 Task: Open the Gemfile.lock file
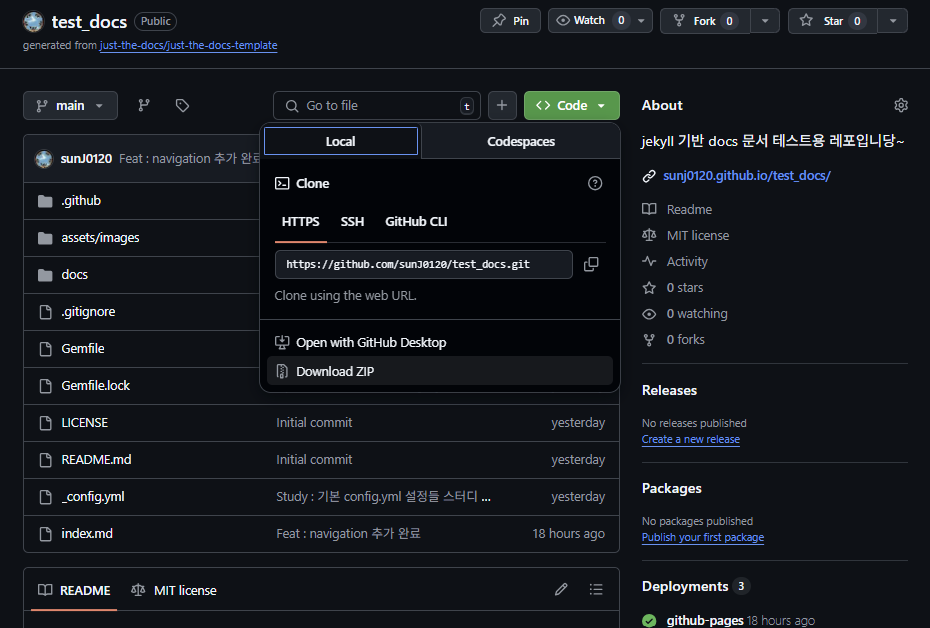[x=95, y=385]
